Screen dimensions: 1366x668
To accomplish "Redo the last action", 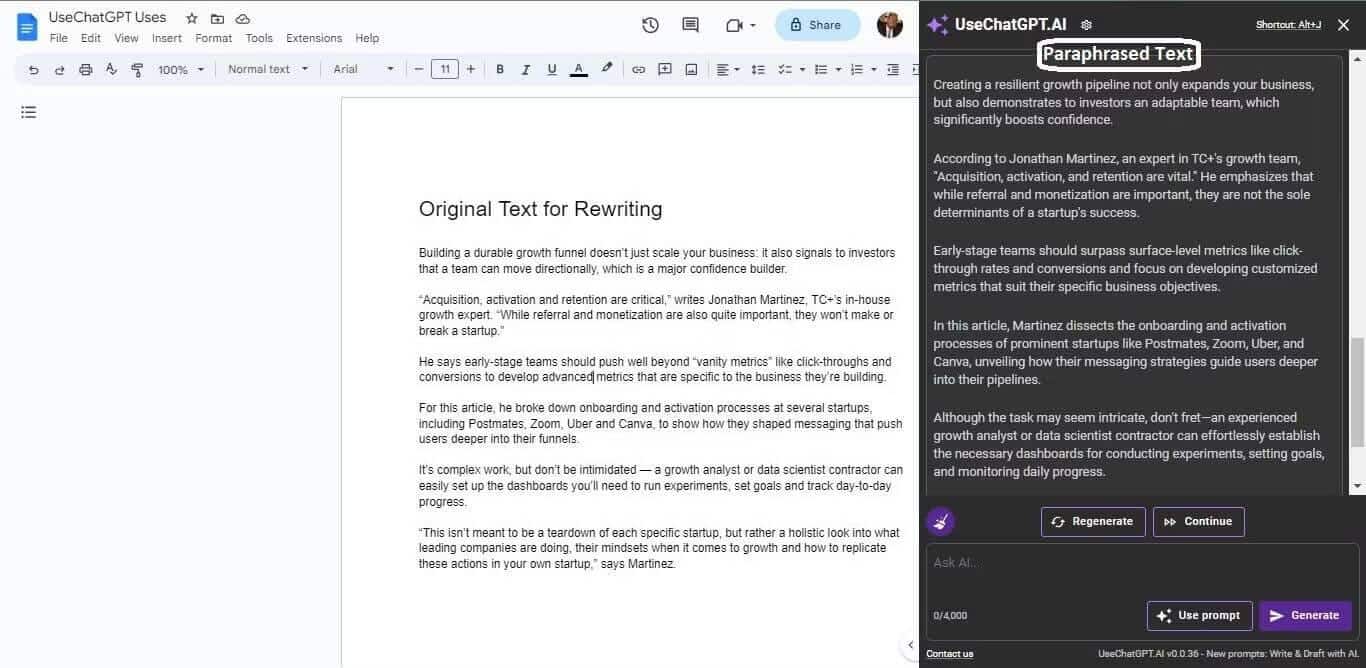I will (59, 69).
